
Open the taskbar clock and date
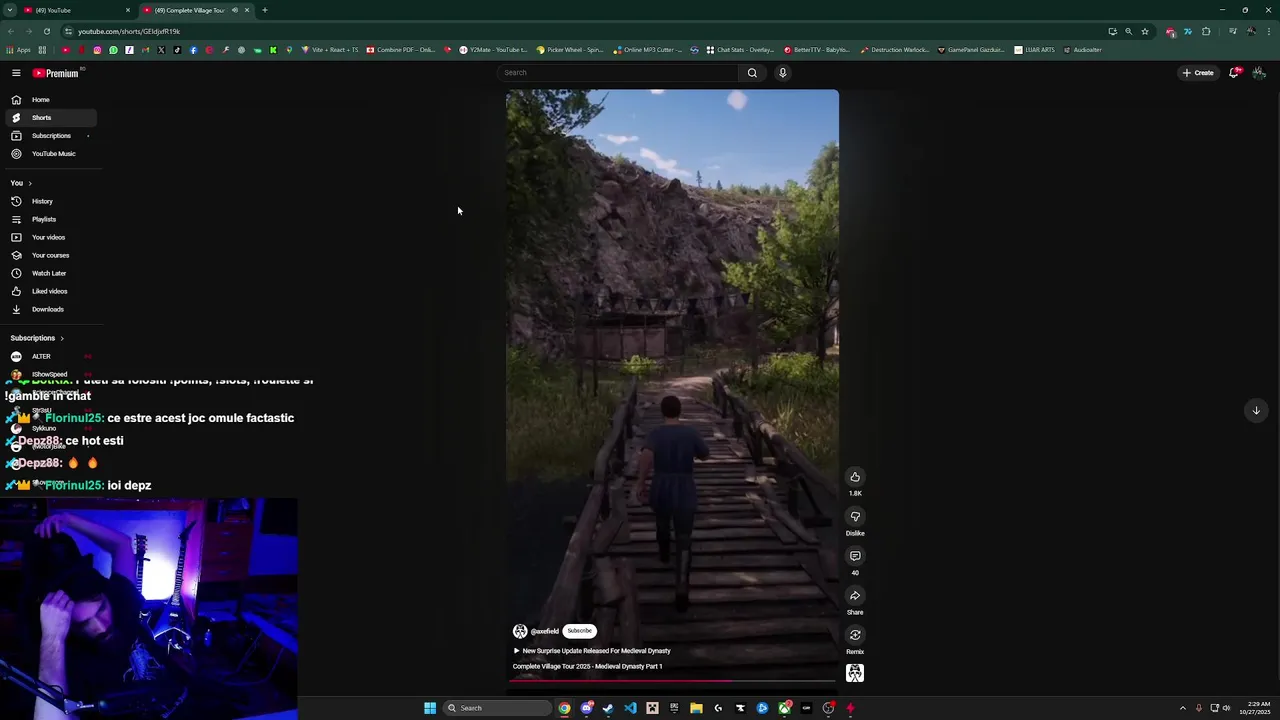pos(1259,708)
